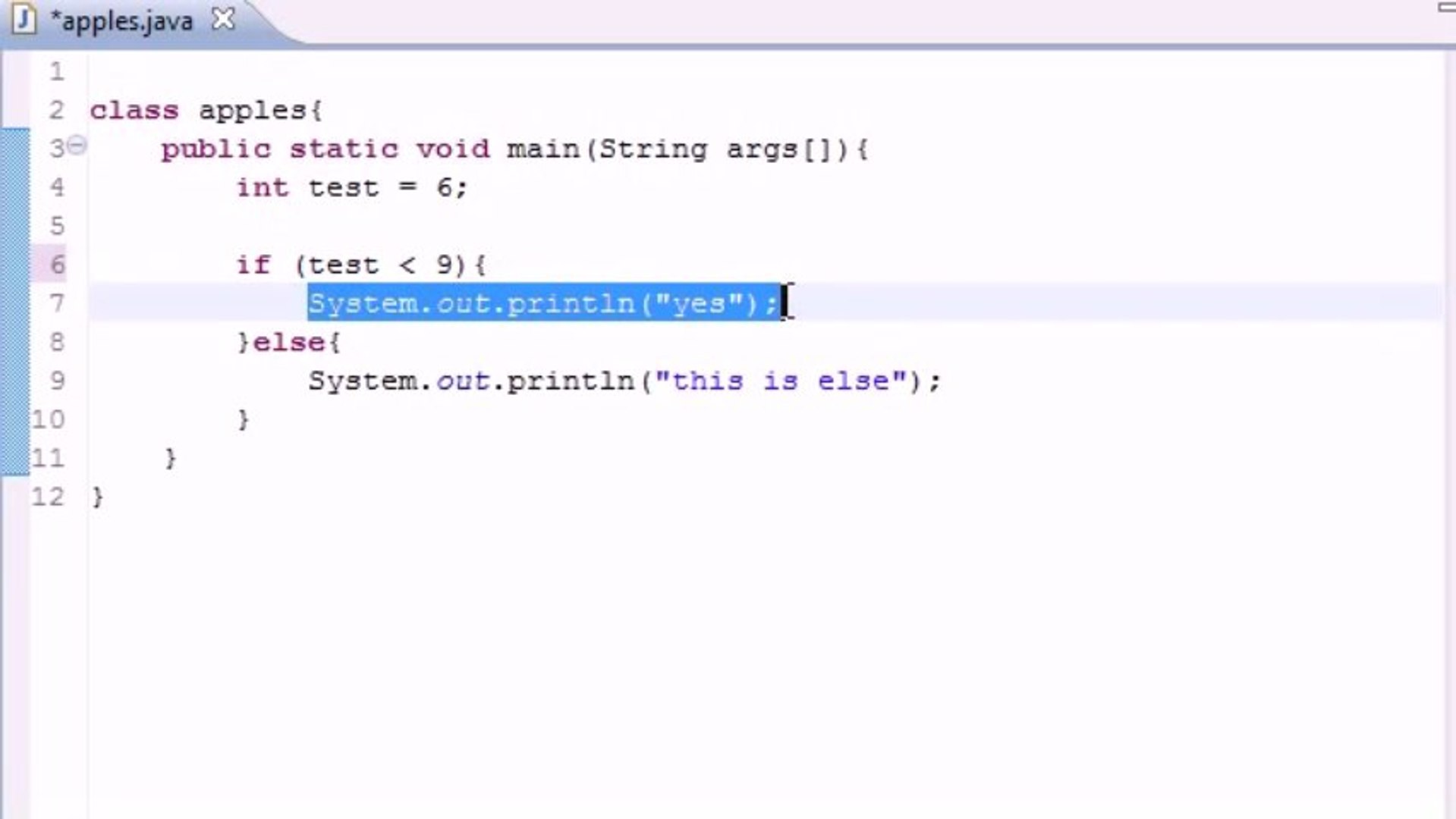Click the else keyword on line 8
This screenshot has width=1456, height=819.
point(289,342)
